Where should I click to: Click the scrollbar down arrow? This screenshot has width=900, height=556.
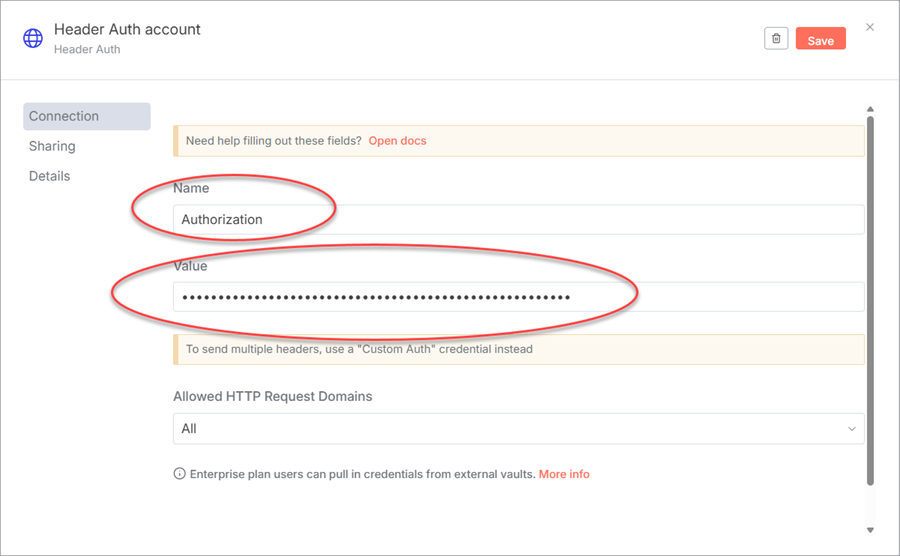[870, 530]
